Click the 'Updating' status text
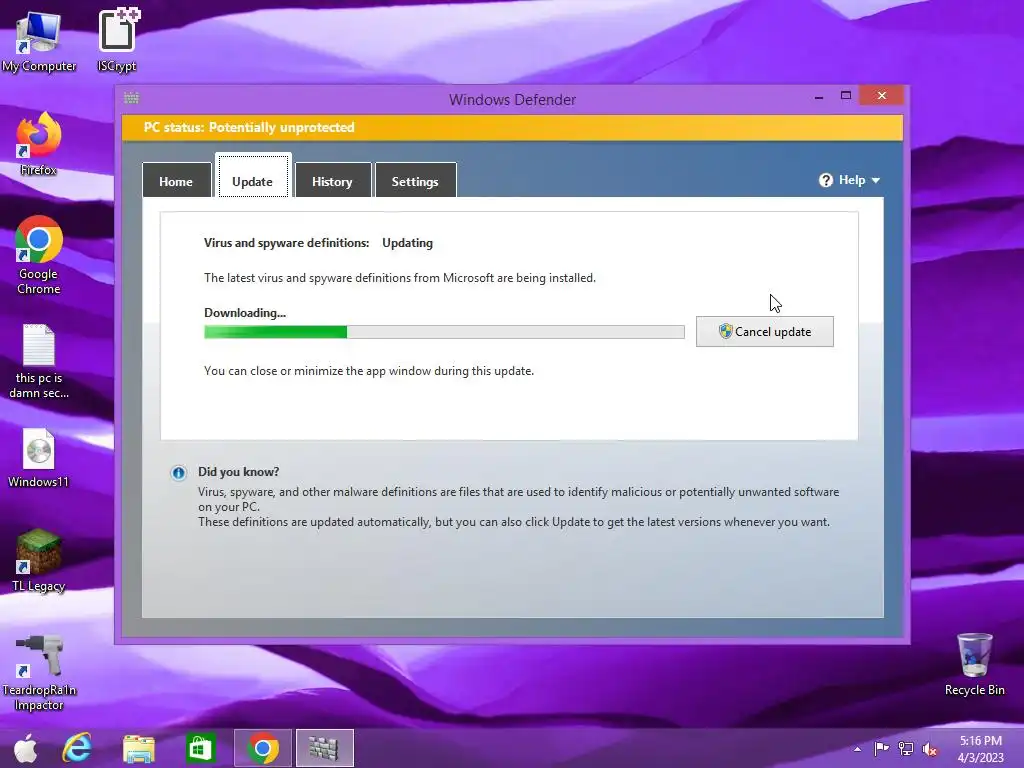Image resolution: width=1024 pixels, height=768 pixels. [408, 243]
